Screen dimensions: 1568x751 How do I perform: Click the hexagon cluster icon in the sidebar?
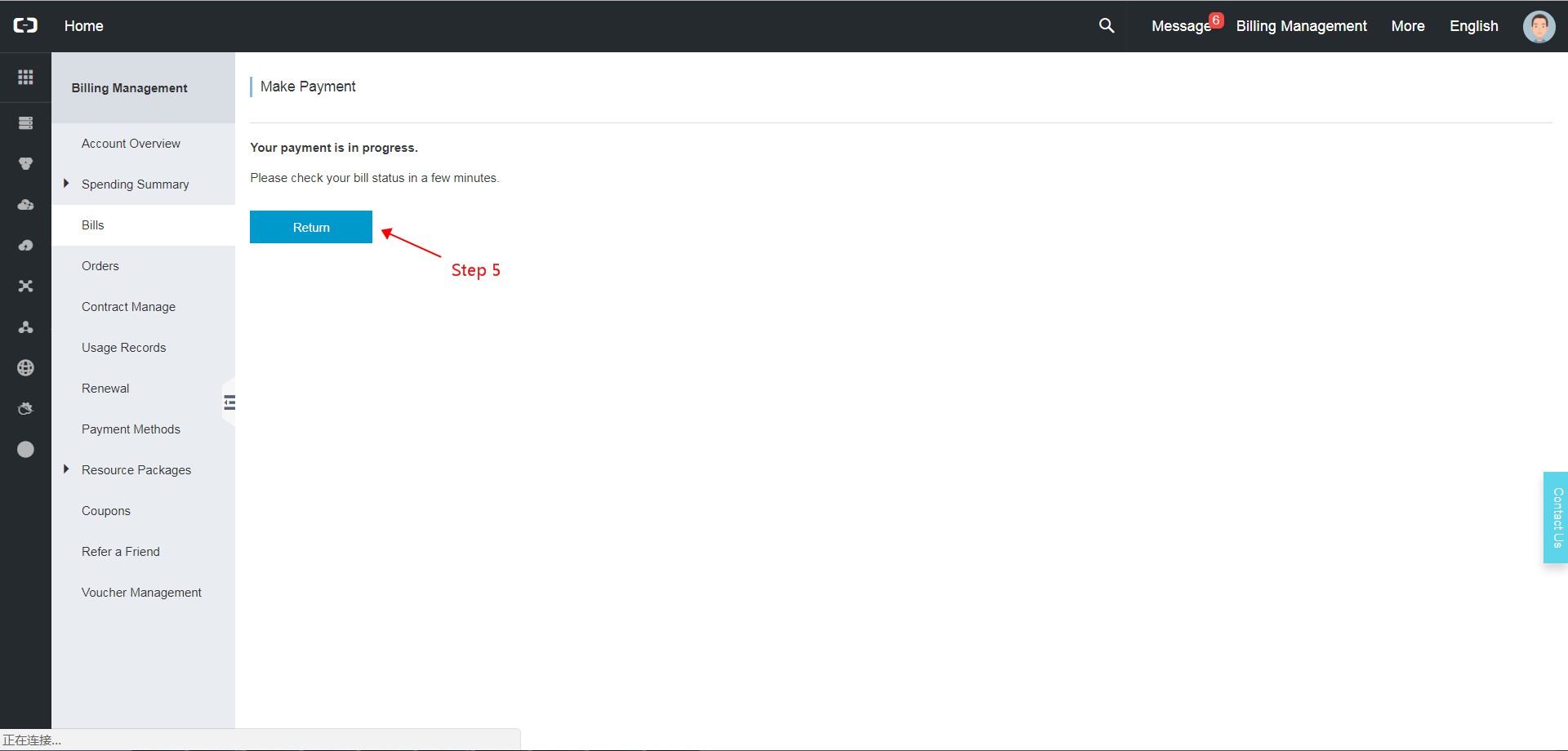click(25, 164)
